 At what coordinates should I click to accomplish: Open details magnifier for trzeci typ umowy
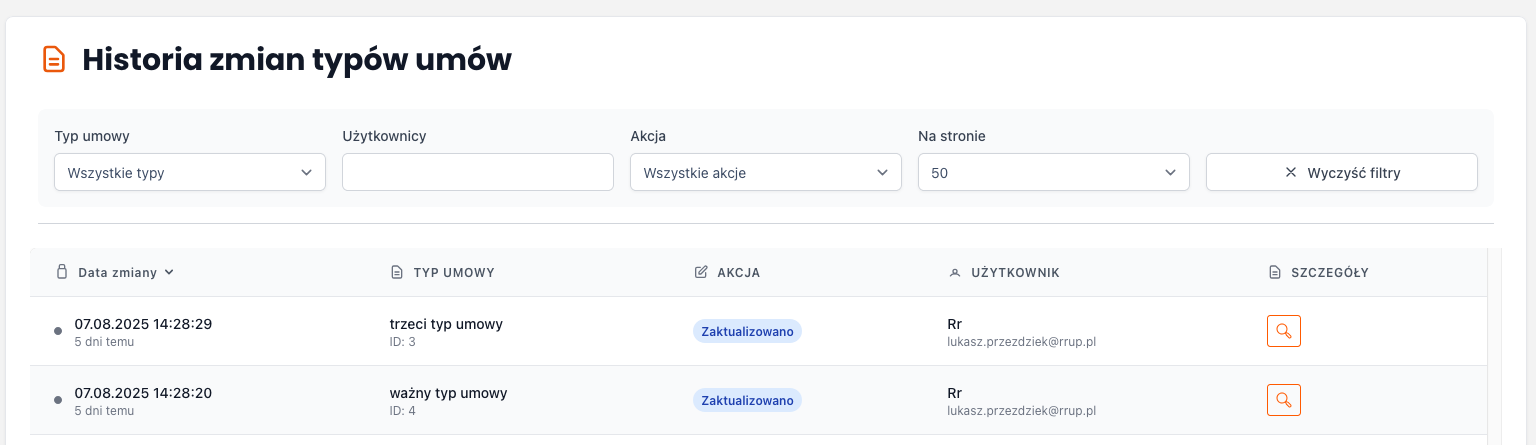tap(1283, 331)
